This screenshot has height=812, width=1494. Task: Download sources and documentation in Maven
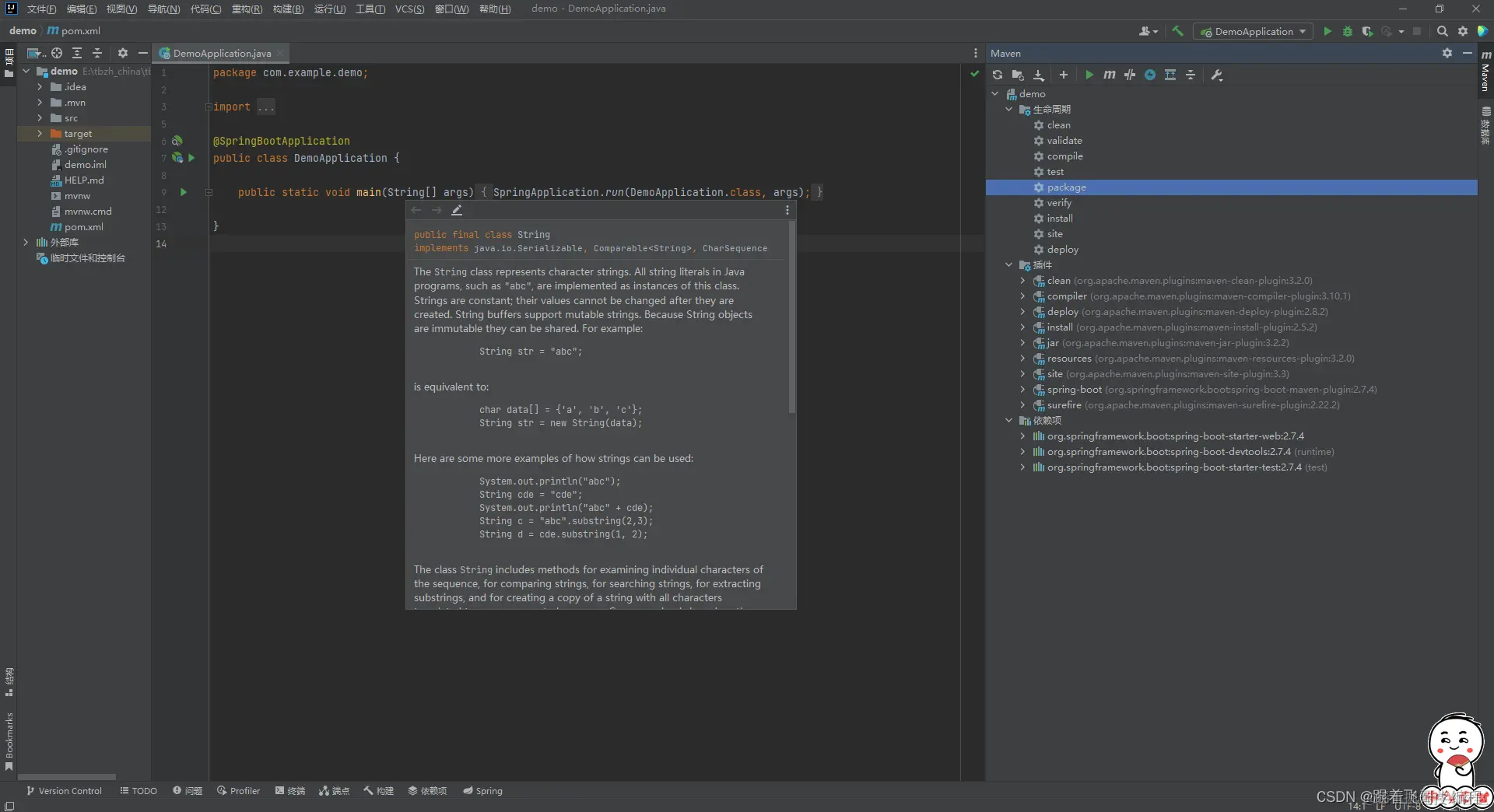coord(1039,75)
